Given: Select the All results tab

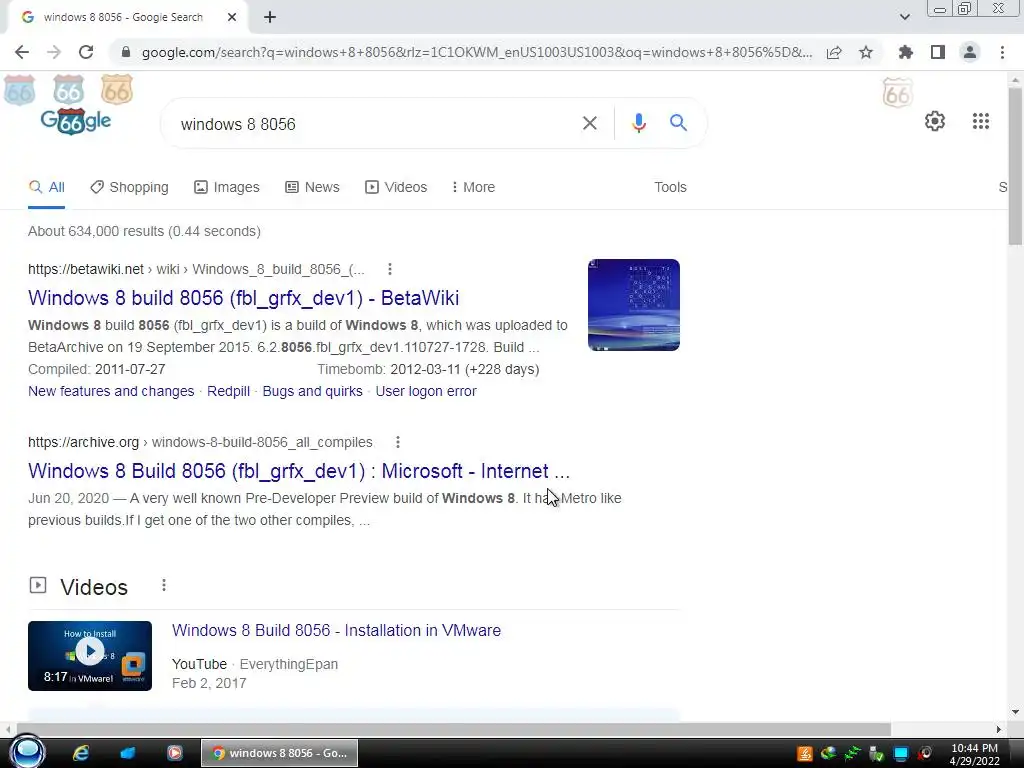Looking at the screenshot, I should tap(46, 187).
